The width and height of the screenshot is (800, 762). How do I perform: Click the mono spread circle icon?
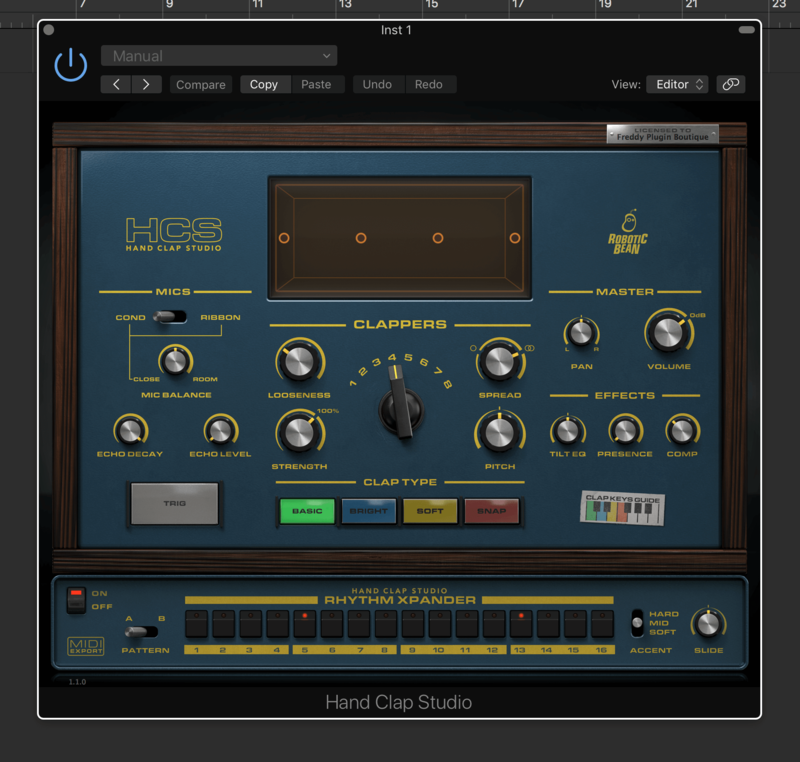click(473, 348)
